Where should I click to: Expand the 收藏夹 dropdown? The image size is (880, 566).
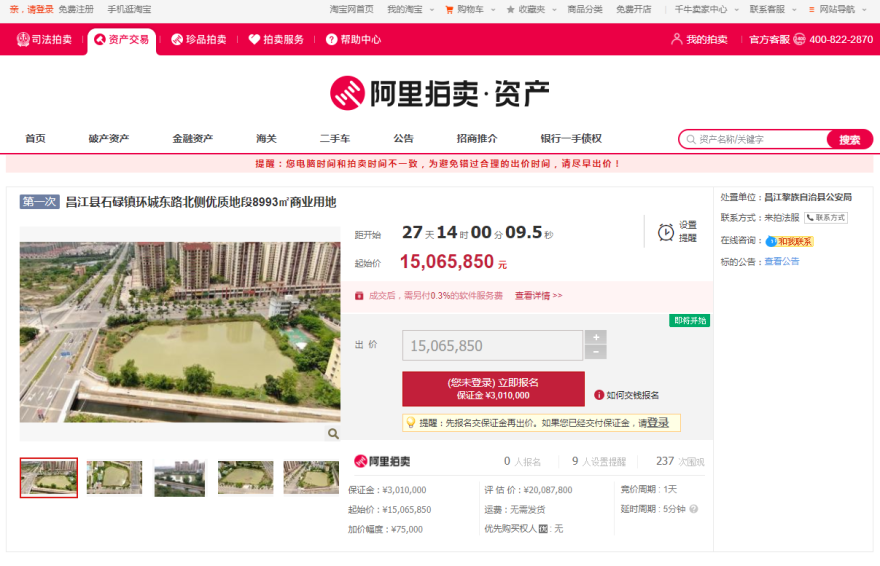[531, 9]
